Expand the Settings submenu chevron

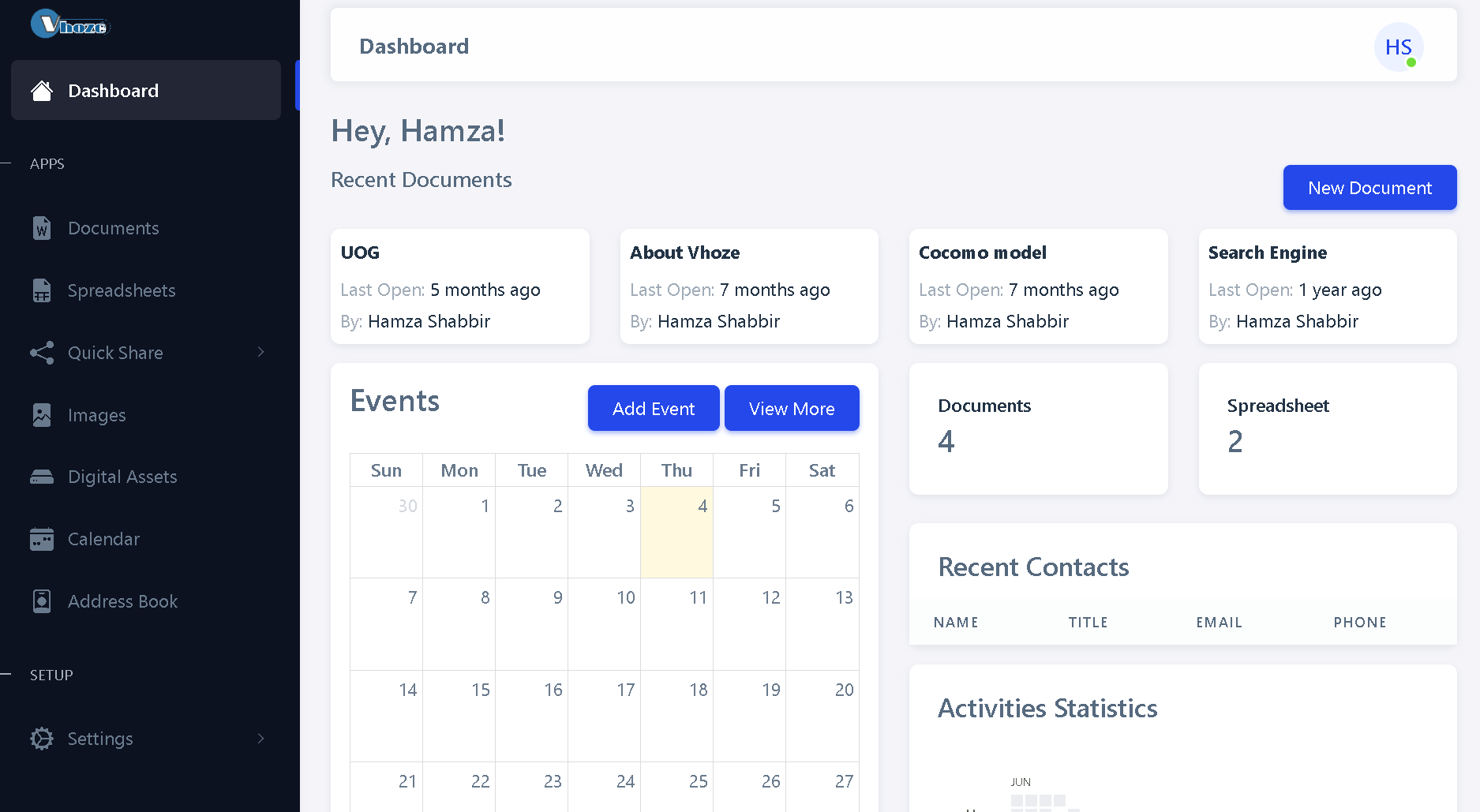[x=260, y=739]
